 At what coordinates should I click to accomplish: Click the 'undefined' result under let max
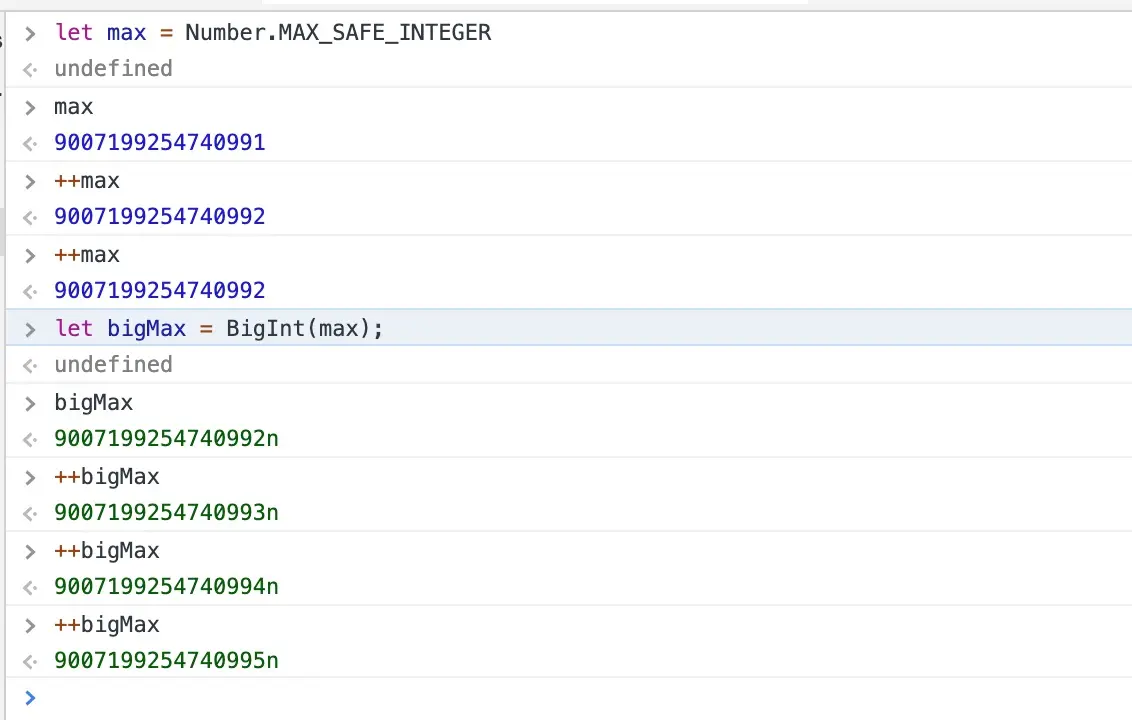pos(113,69)
